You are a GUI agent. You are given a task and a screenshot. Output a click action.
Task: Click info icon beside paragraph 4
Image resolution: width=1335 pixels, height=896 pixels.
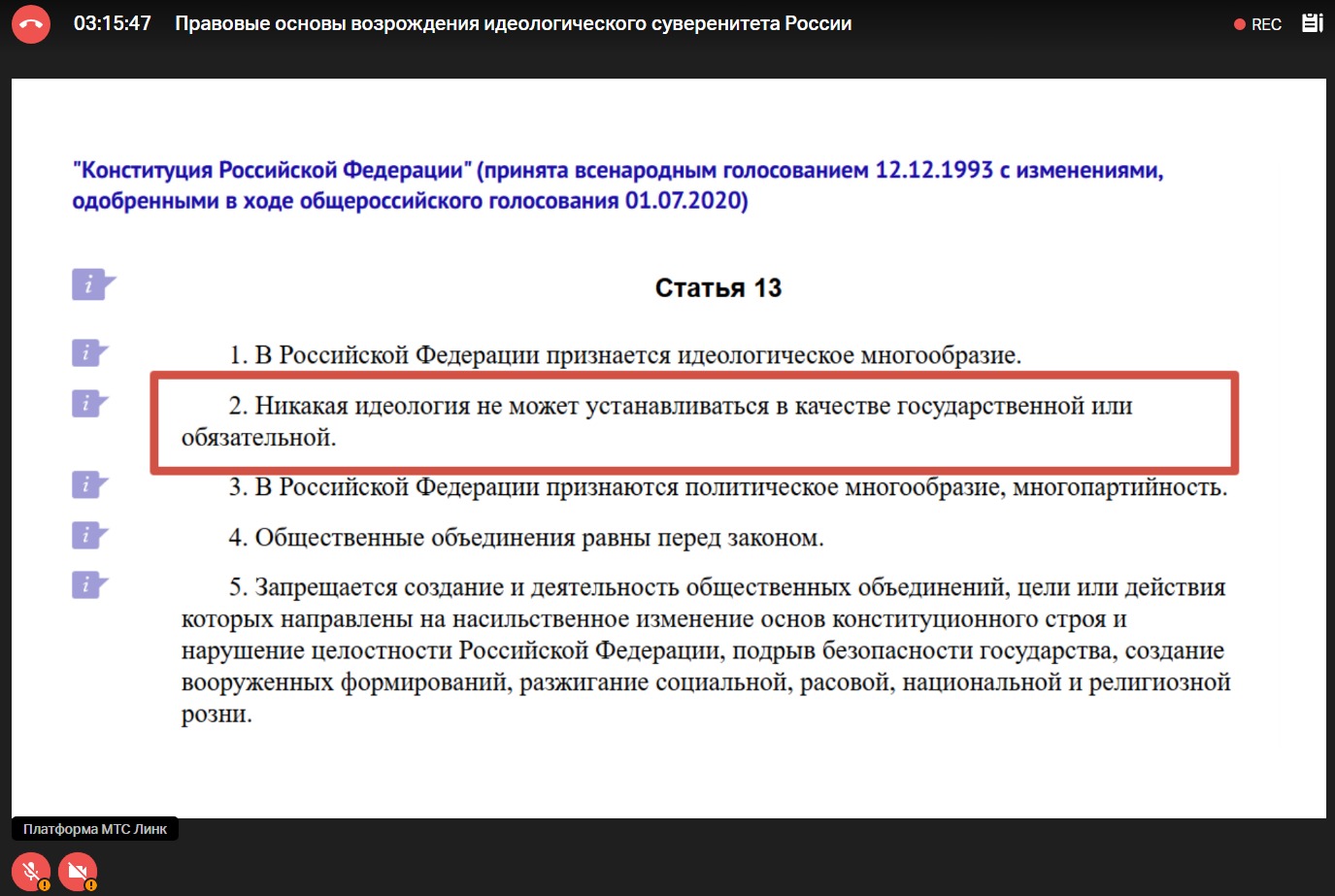coord(89,535)
